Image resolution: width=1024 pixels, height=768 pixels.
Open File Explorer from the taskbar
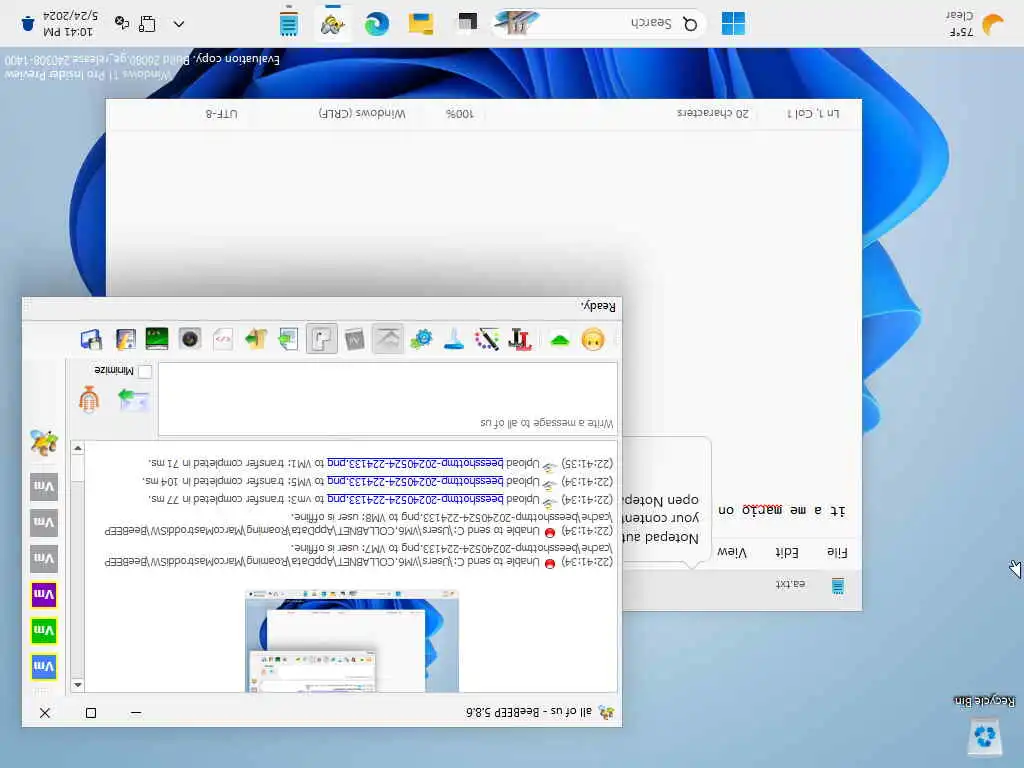pyautogui.click(x=421, y=24)
